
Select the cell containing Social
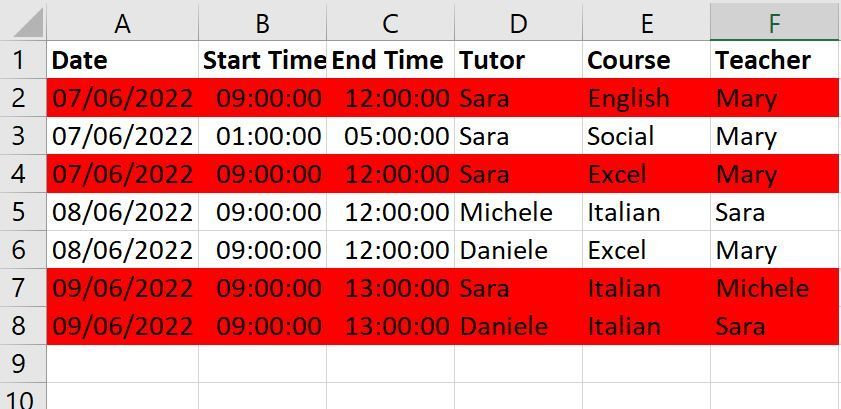click(x=646, y=136)
